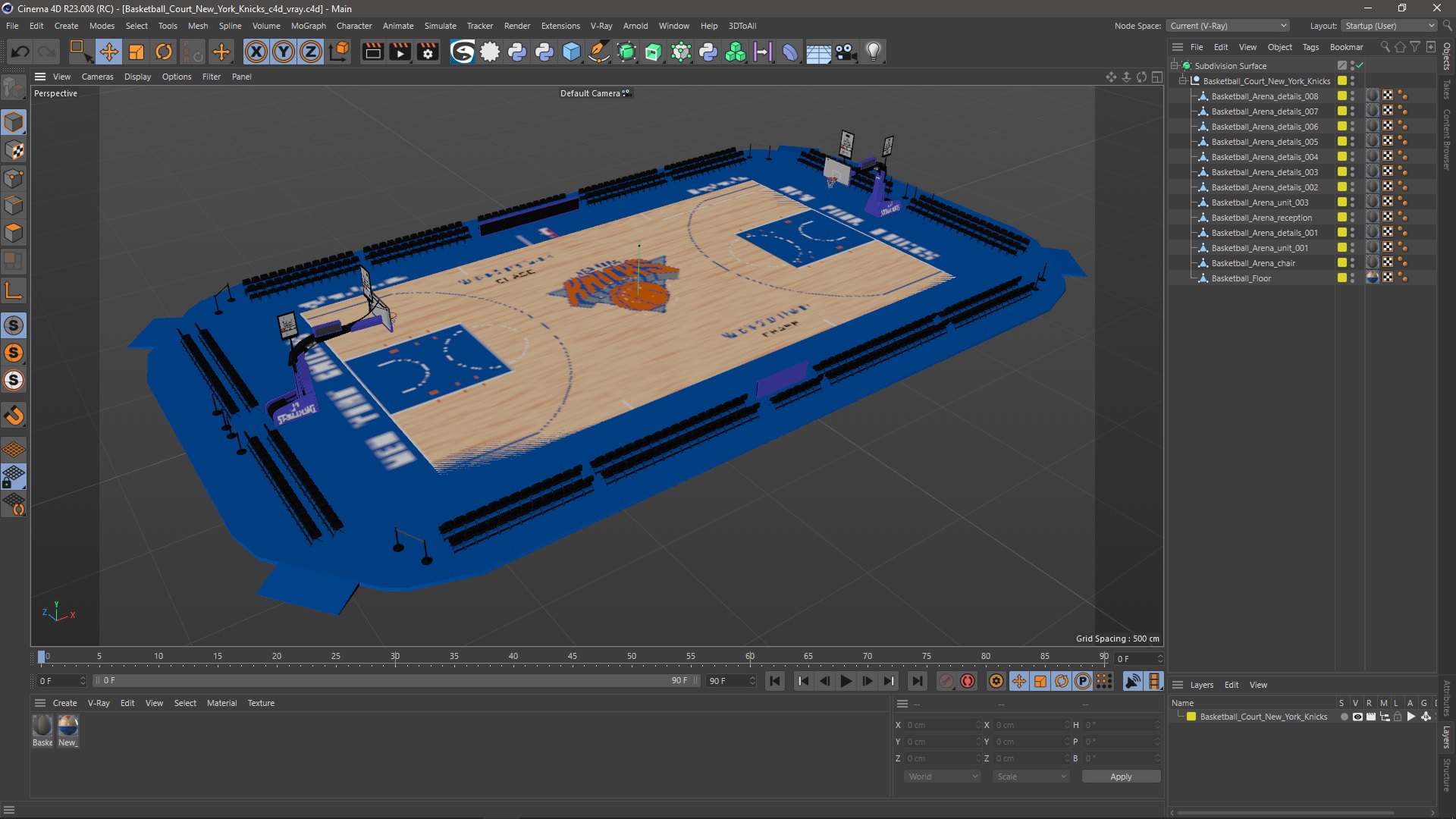Image resolution: width=1456 pixels, height=819 pixels.
Task: Toggle Autokeying button
Action: coord(968,681)
